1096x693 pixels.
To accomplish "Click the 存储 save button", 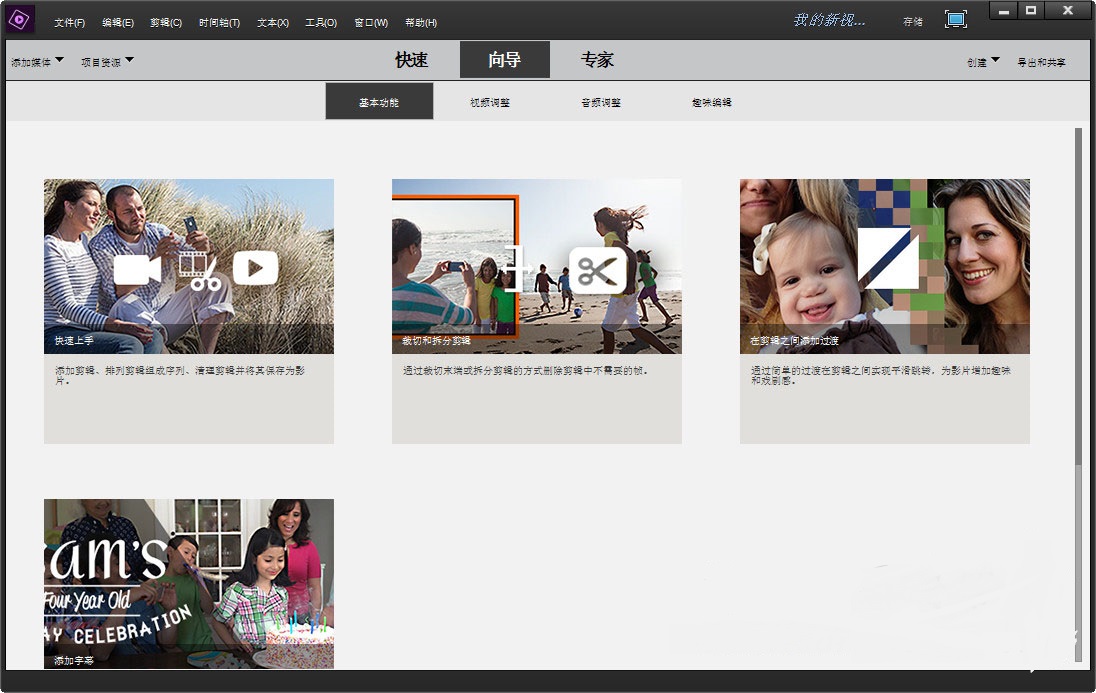I will point(913,21).
